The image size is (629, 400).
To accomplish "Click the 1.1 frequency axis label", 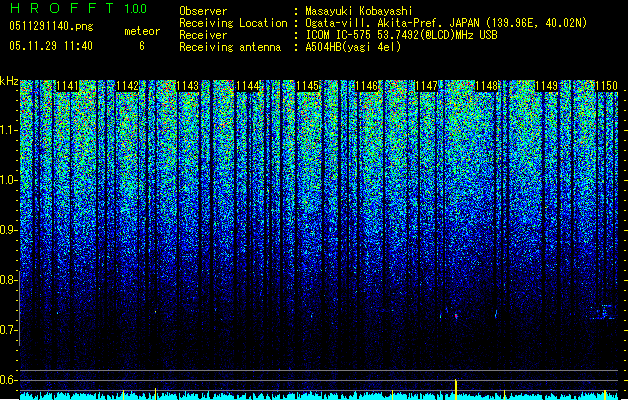I will point(8,130).
